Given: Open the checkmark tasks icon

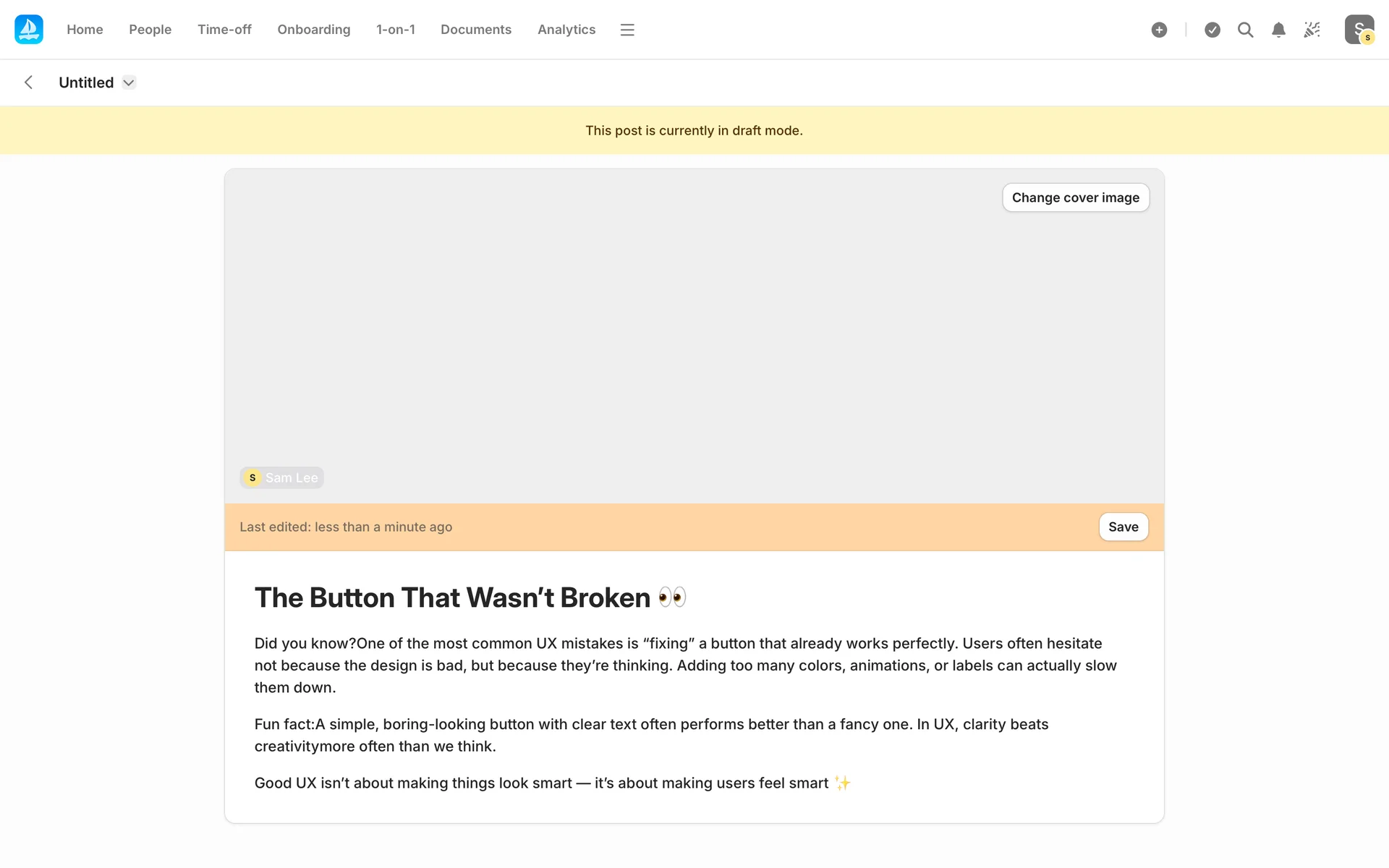Looking at the screenshot, I should pos(1212,30).
